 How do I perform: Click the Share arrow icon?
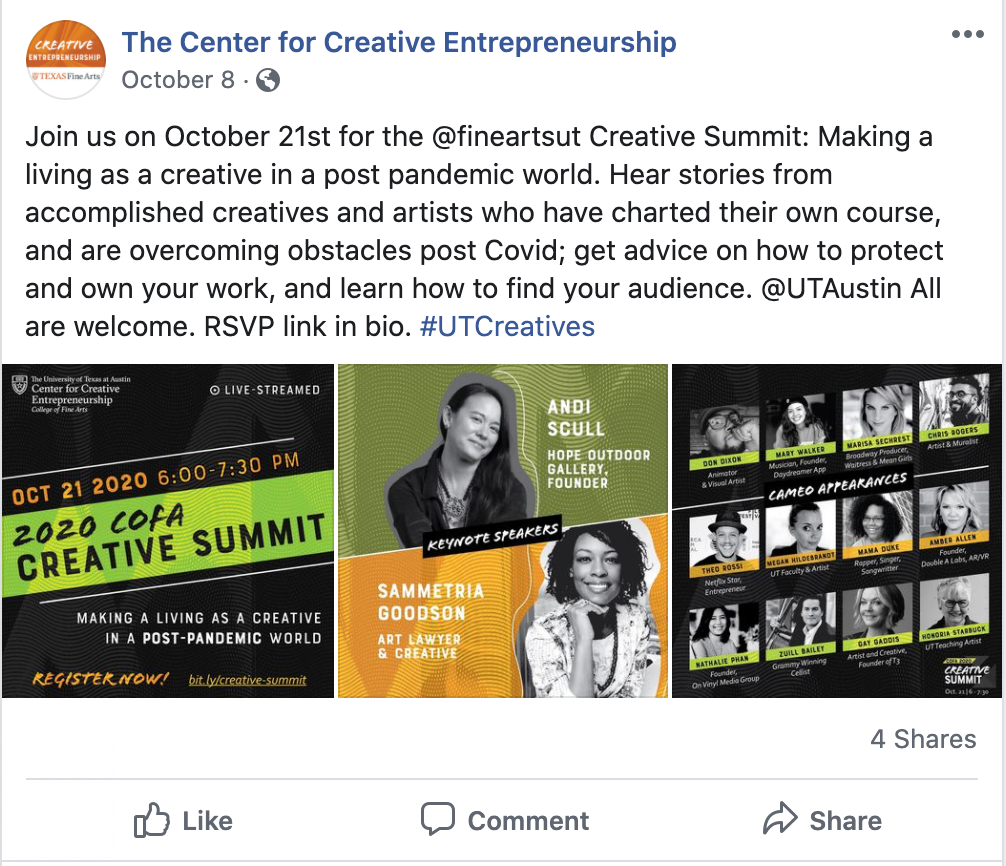click(780, 818)
